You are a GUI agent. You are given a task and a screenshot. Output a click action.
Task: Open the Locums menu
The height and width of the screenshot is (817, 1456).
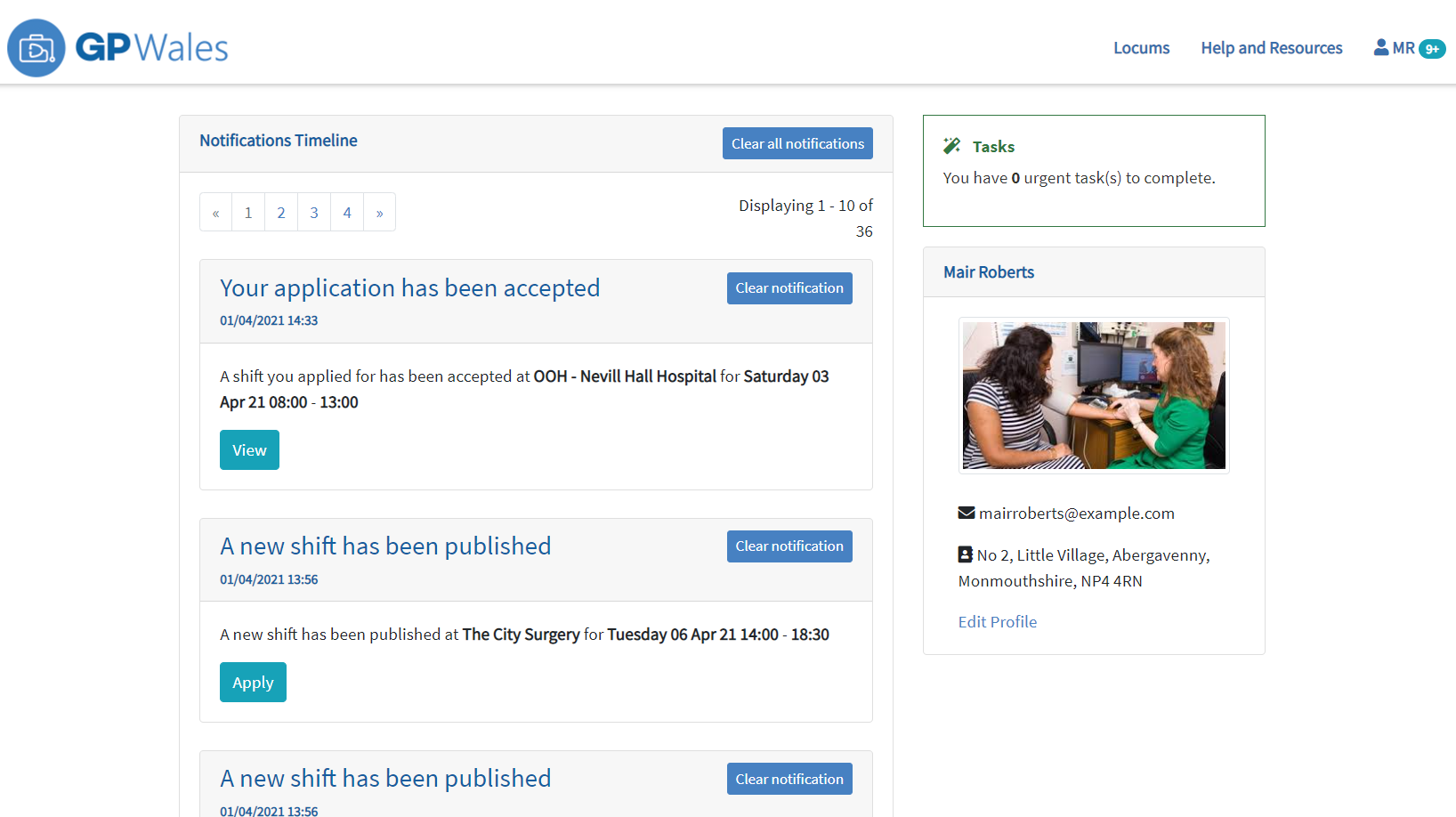(1142, 48)
